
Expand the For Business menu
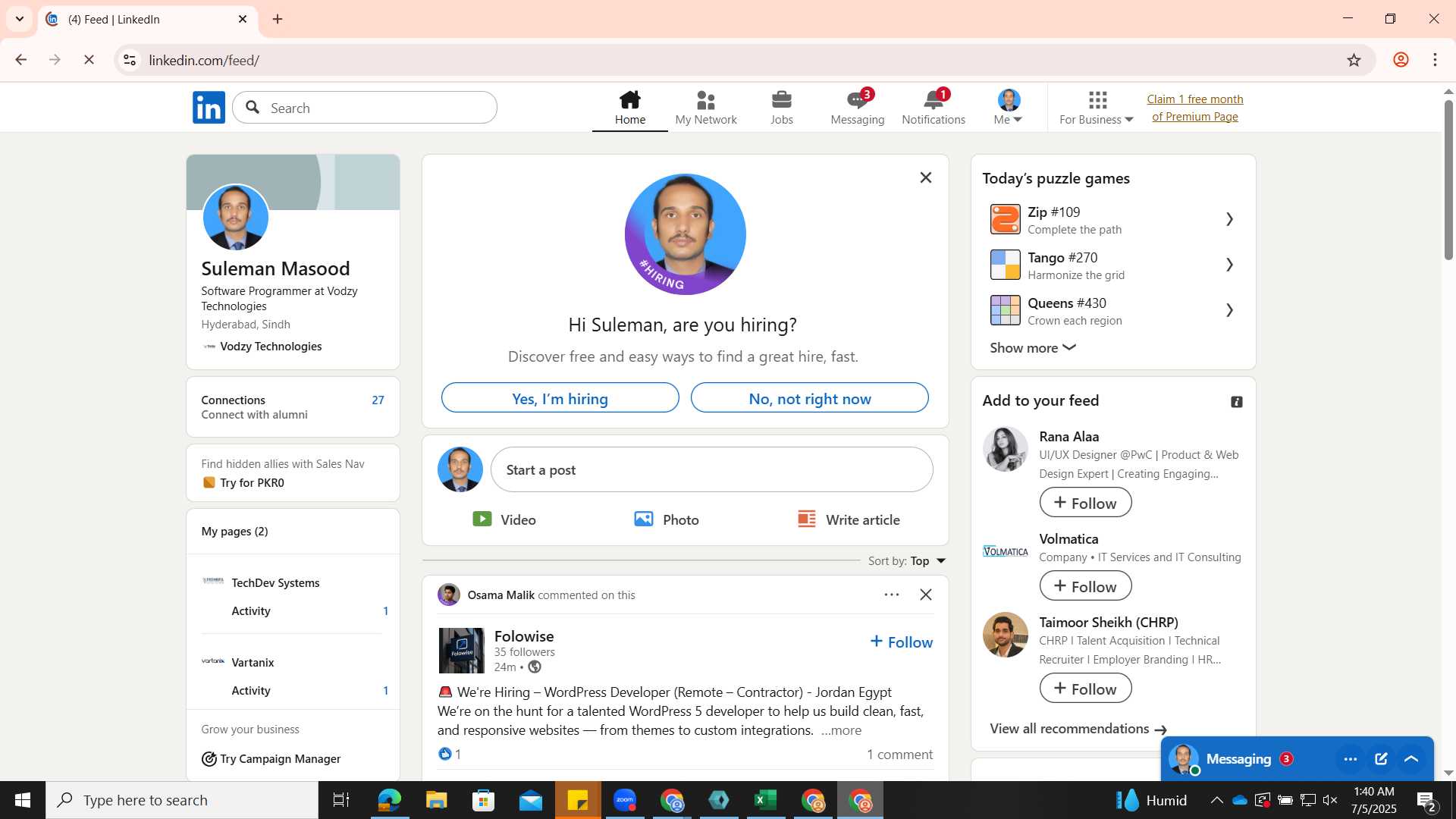click(1097, 108)
